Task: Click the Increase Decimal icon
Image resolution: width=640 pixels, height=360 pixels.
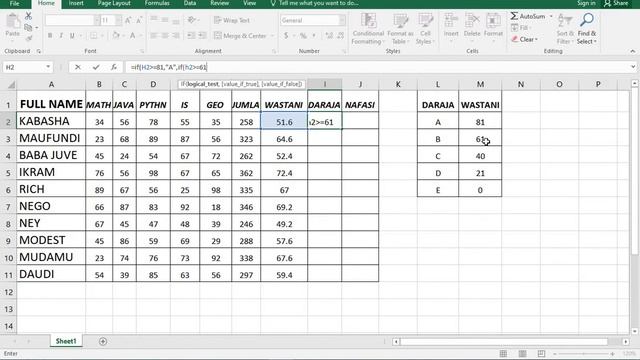Action: pos(329,36)
